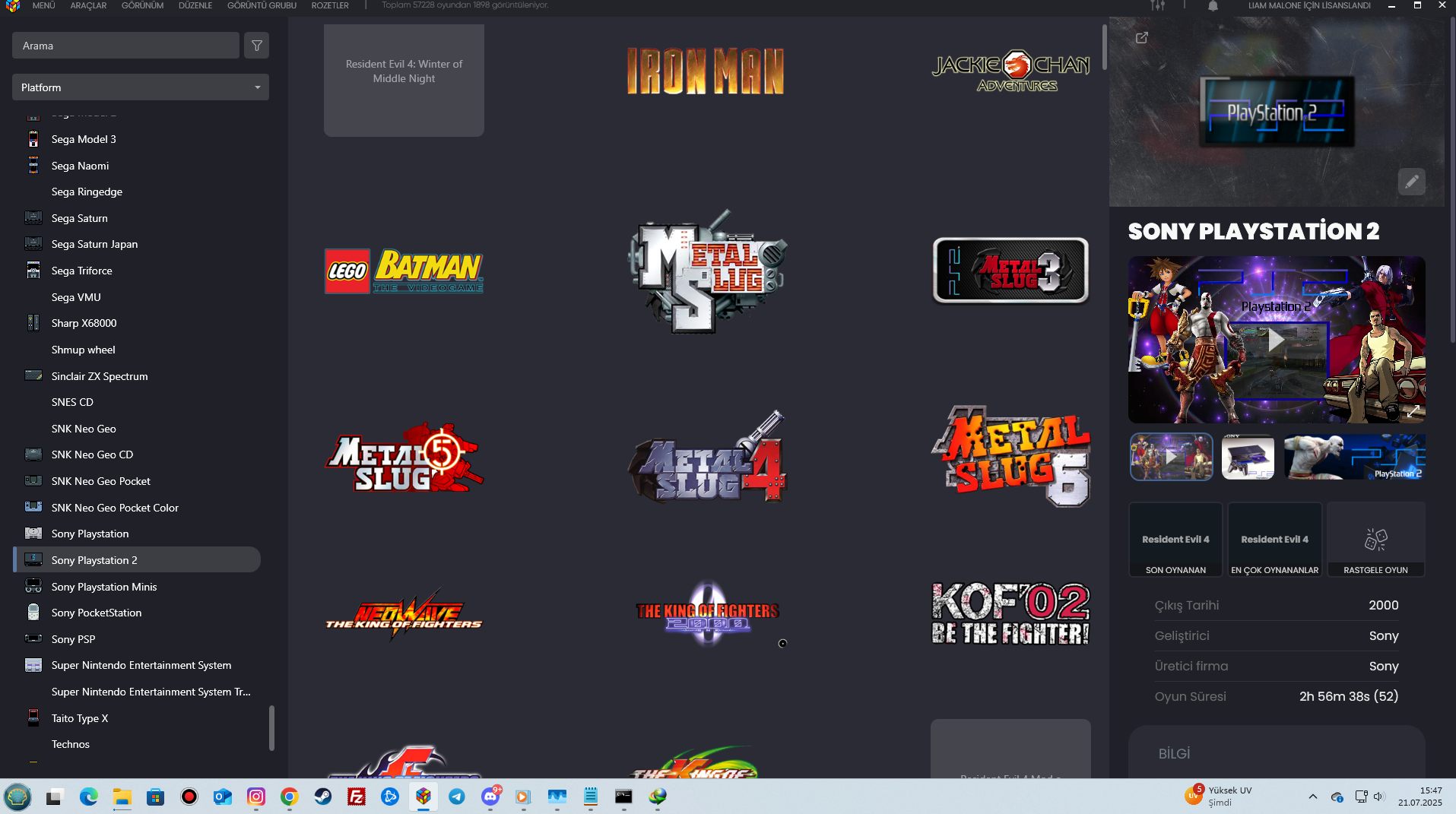
Task: Click the pop-out details panel icon
Action: point(1142,38)
